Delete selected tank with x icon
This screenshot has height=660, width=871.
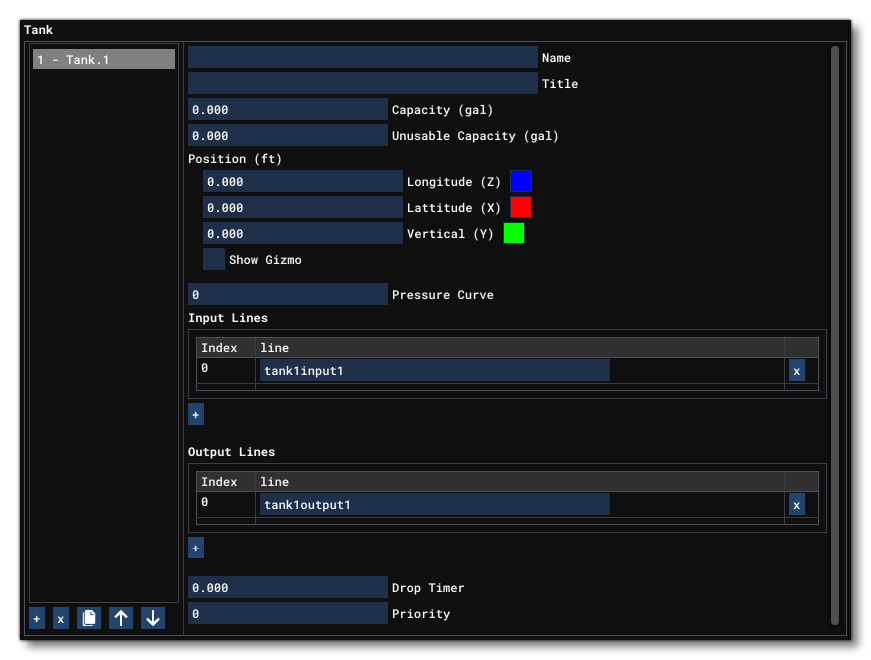coord(61,619)
